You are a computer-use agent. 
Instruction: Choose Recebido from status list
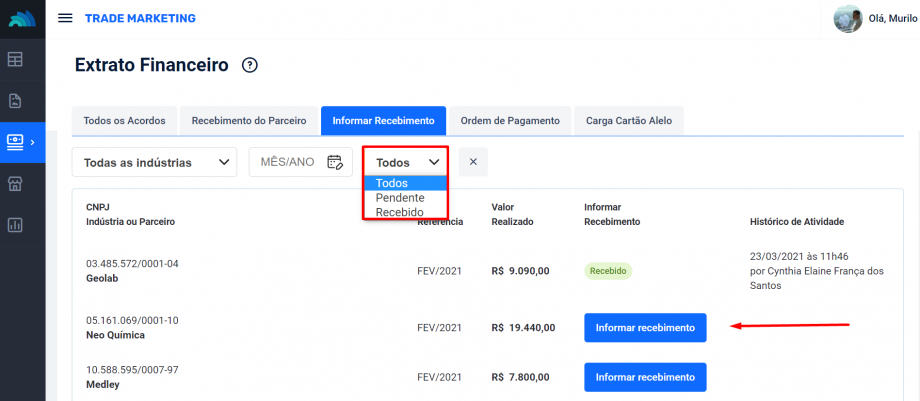pos(399,212)
